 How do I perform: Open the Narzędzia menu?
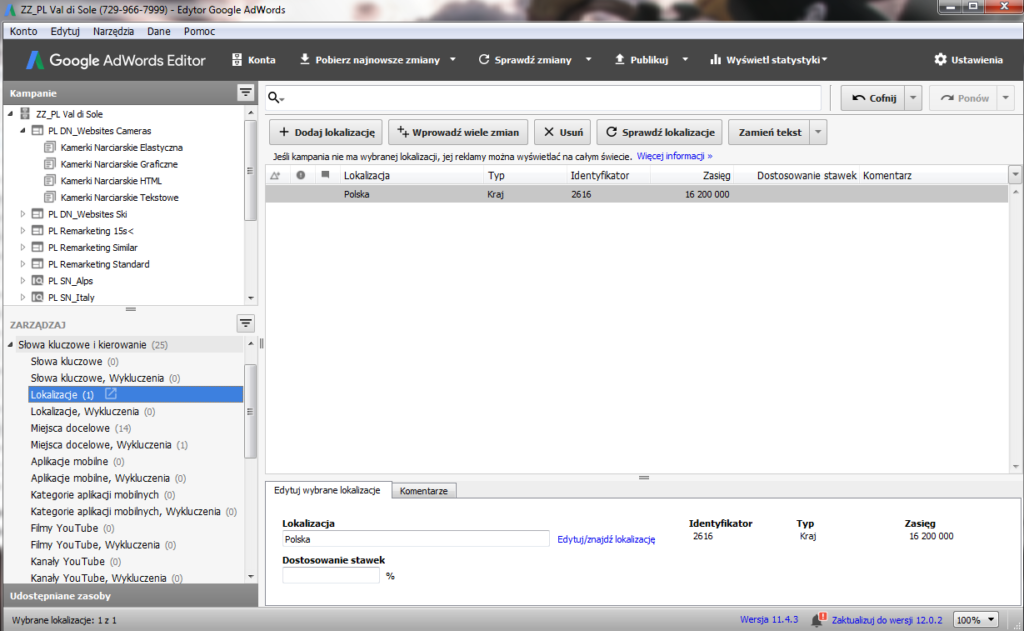click(x=112, y=31)
